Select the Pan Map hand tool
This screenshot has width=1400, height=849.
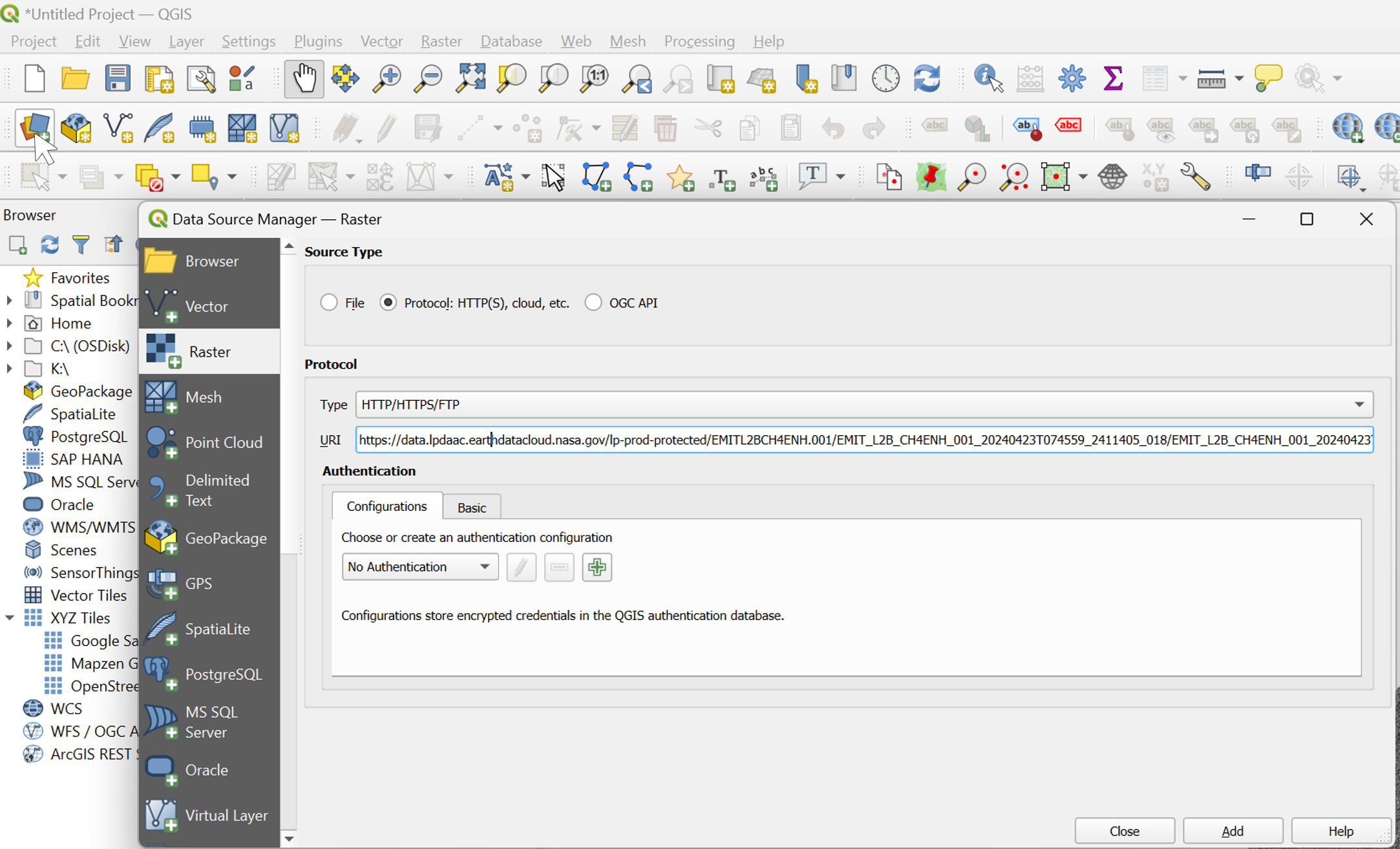point(304,78)
